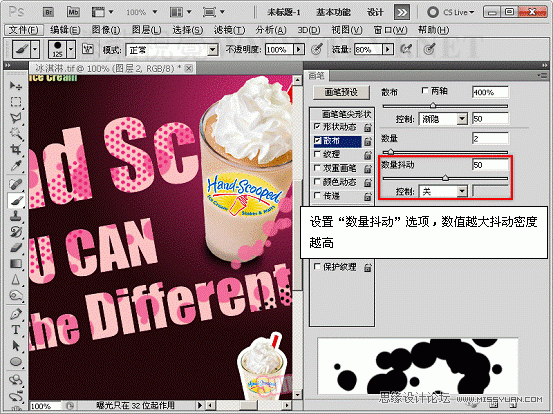Launch Adobe Bridge from the Br icon
The width and height of the screenshot is (553, 414).
(49, 12)
